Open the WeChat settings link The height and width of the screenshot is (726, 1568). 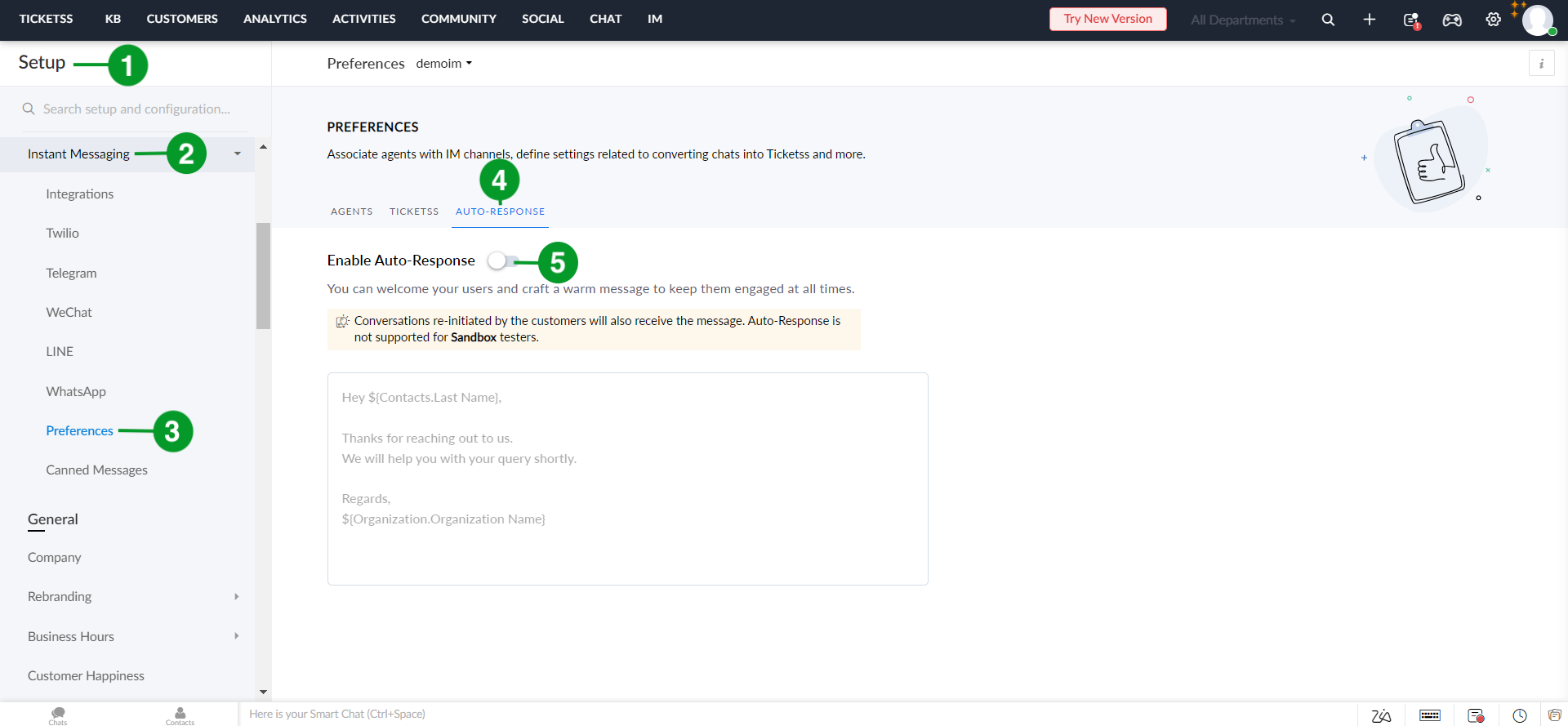69,312
